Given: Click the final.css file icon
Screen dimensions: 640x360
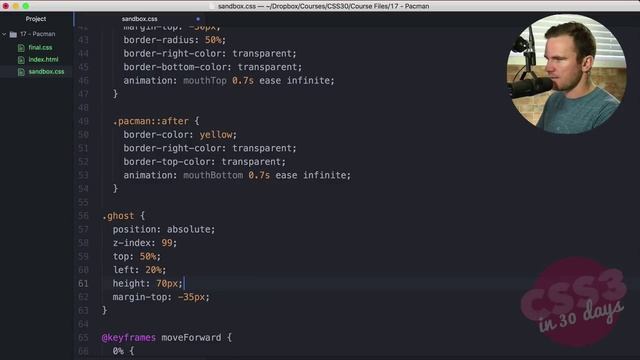Looking at the screenshot, I should click(x=21, y=48).
